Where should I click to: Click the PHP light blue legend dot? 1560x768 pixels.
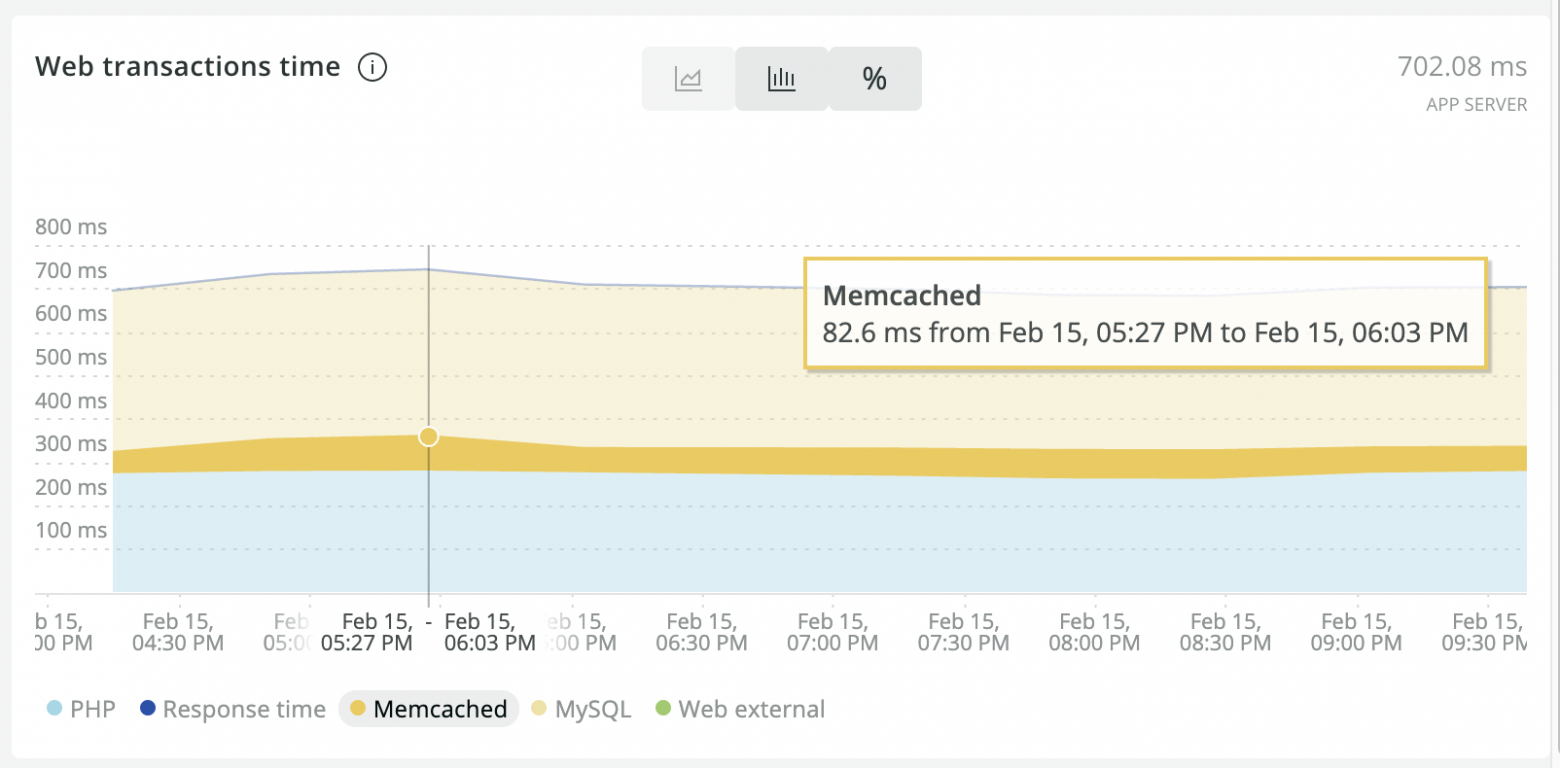pos(55,710)
